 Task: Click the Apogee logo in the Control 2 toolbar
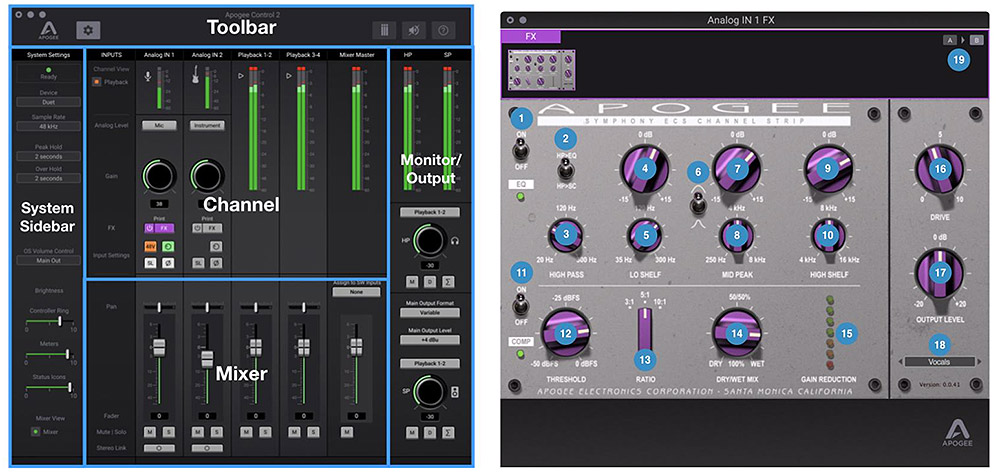pos(49,29)
